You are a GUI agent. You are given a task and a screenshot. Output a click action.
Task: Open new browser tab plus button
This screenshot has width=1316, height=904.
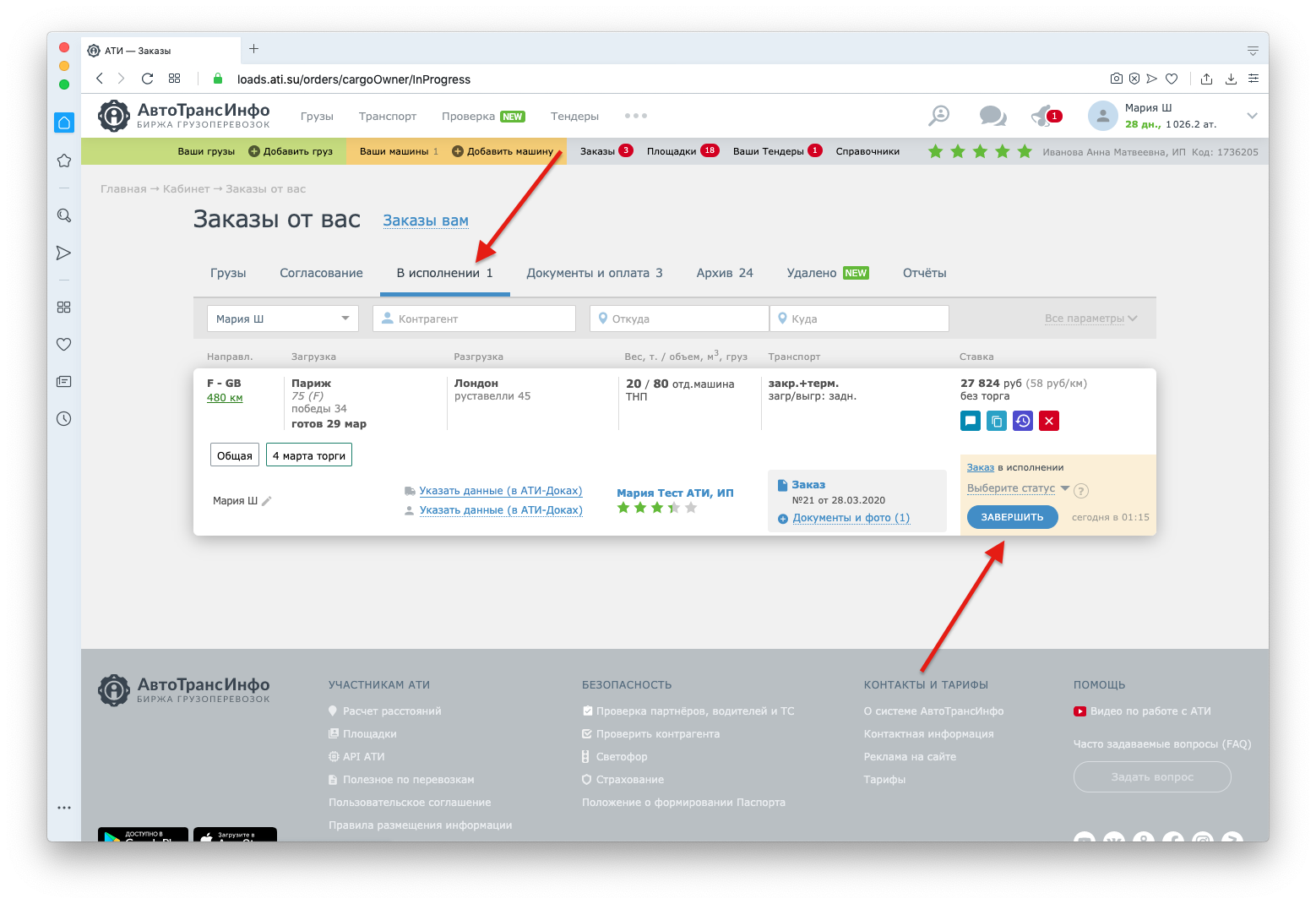click(x=253, y=49)
